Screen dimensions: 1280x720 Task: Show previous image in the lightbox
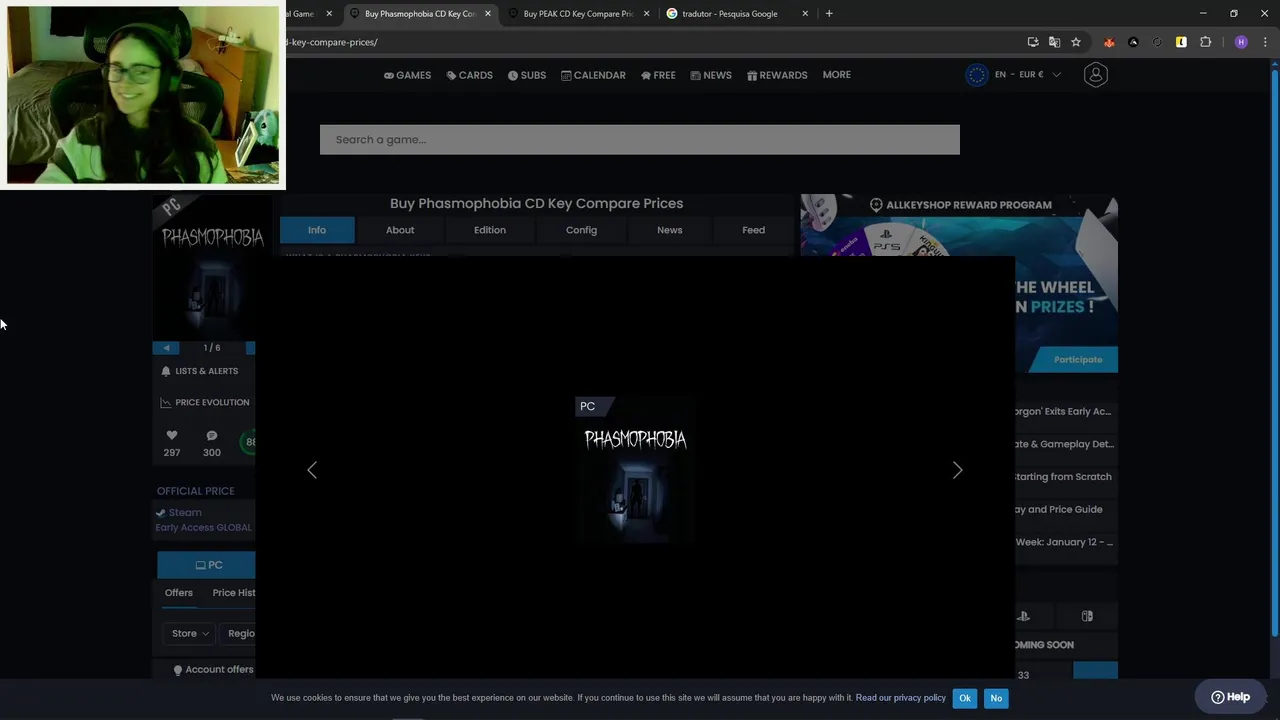pos(312,470)
